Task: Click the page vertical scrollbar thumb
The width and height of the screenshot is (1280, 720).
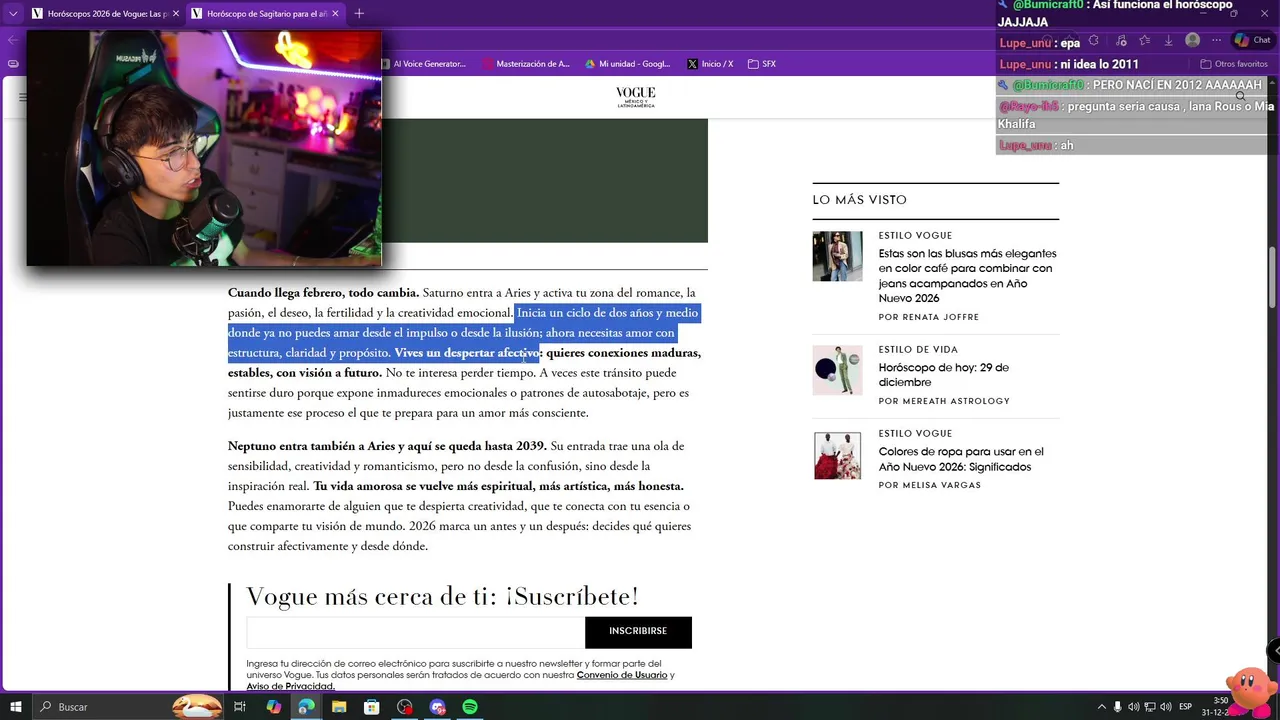Action: 1273,278
